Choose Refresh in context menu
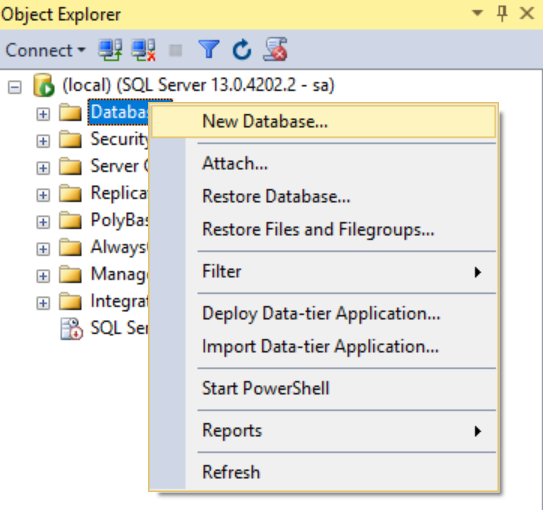Screen dimensions: 543x510 pyautogui.click(x=324, y=473)
